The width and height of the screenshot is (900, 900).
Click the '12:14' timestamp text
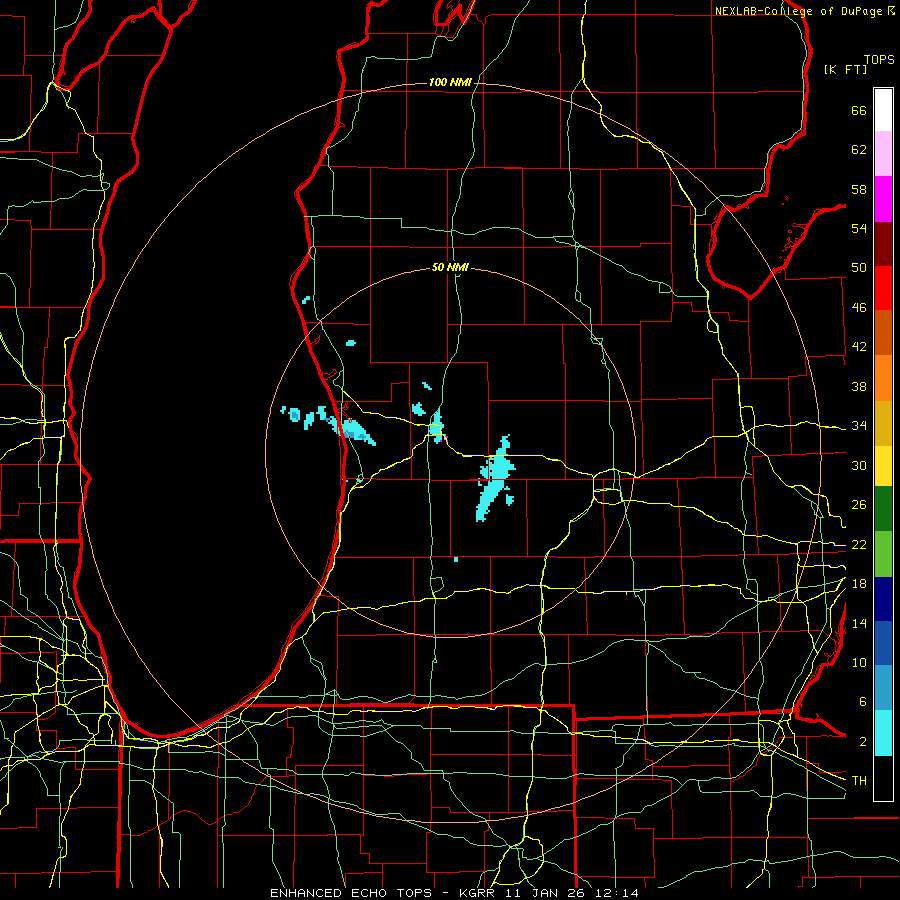coord(619,893)
